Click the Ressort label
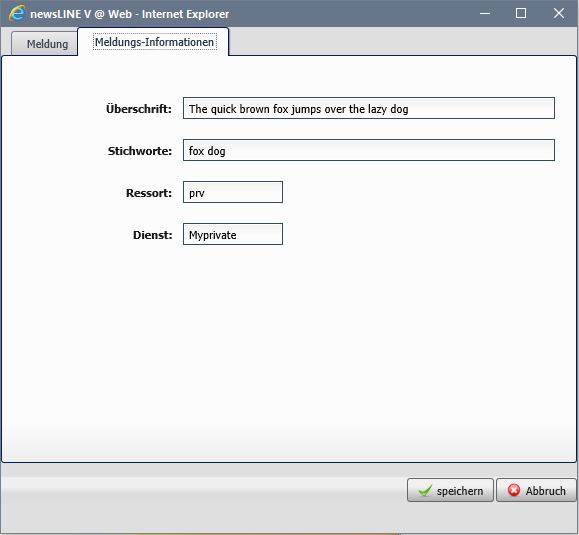The width and height of the screenshot is (579, 535). click(x=149, y=193)
